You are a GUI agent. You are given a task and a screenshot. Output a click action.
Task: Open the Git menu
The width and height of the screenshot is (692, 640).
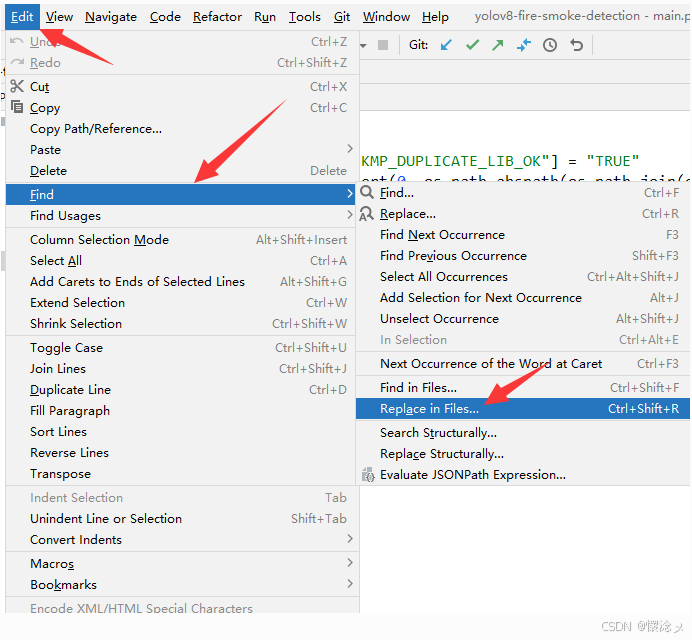click(x=342, y=17)
